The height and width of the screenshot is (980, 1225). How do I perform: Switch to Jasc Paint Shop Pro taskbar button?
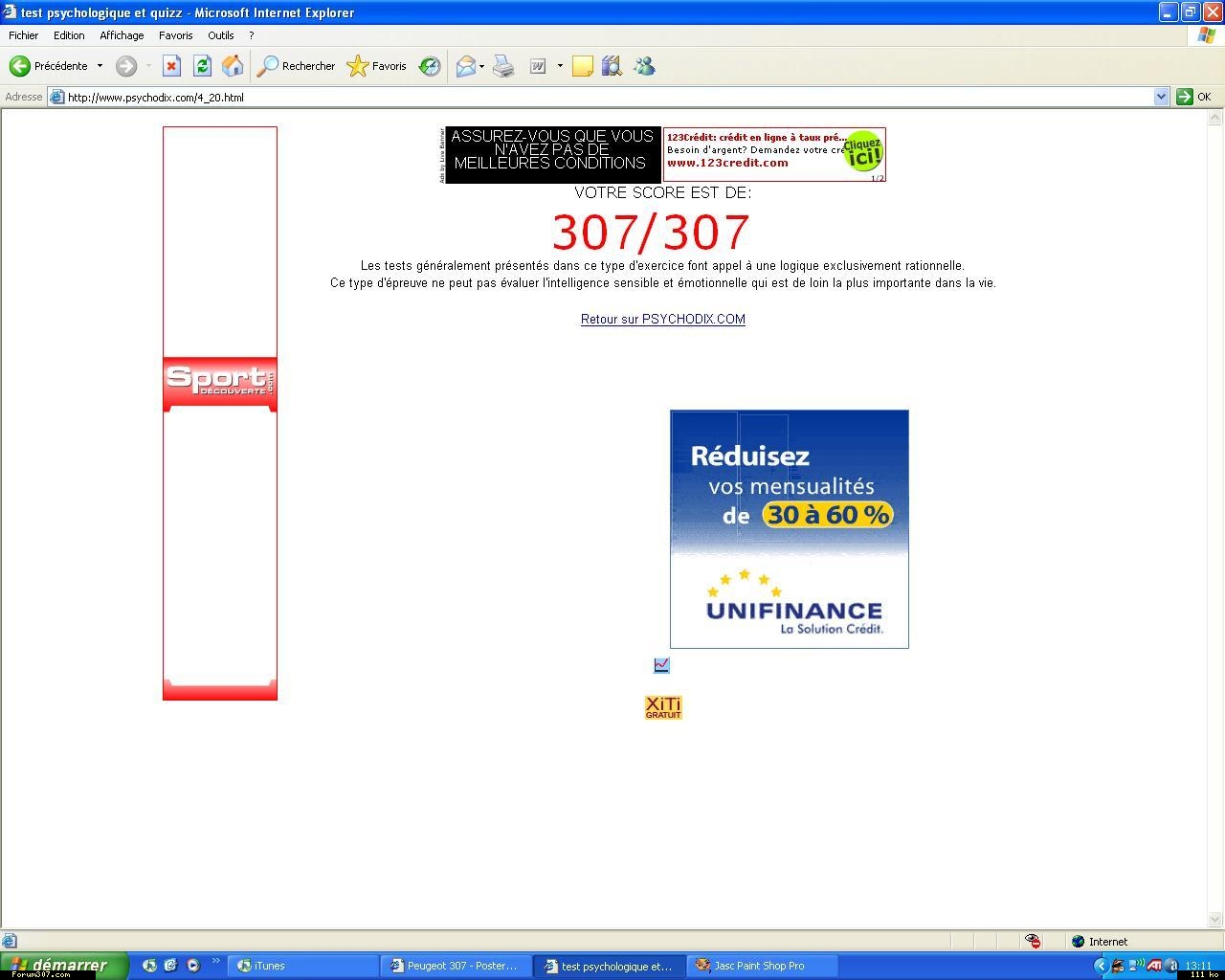(763, 966)
